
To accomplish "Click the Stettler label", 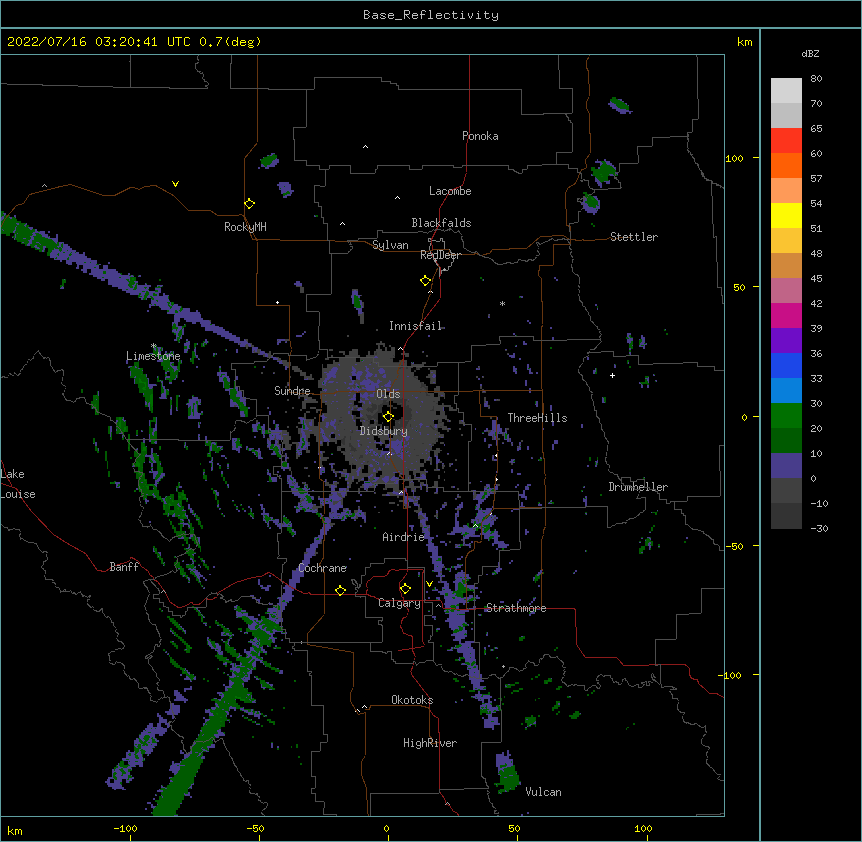I will point(633,237).
